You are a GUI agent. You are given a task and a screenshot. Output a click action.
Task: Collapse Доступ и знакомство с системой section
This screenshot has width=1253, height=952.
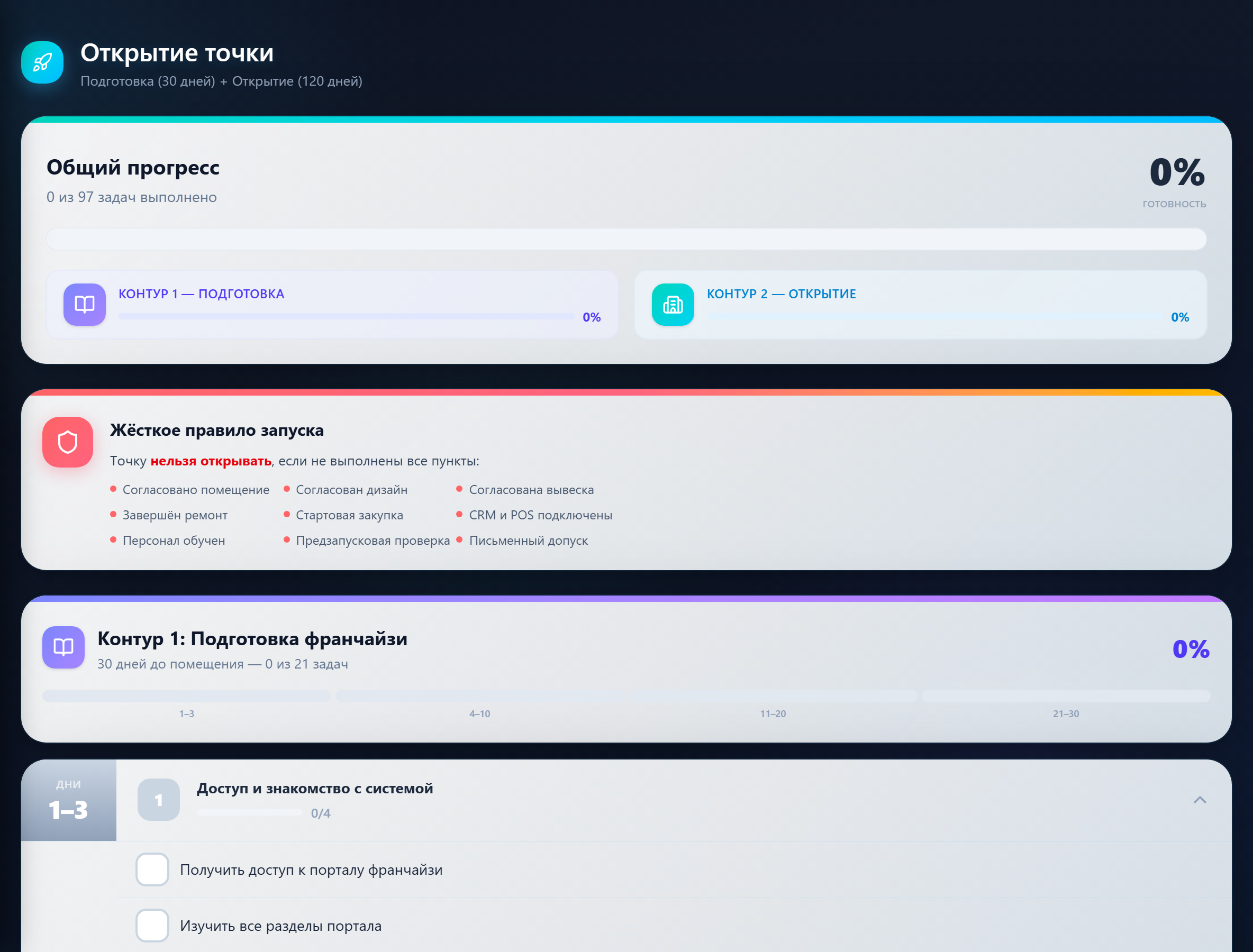(1199, 800)
